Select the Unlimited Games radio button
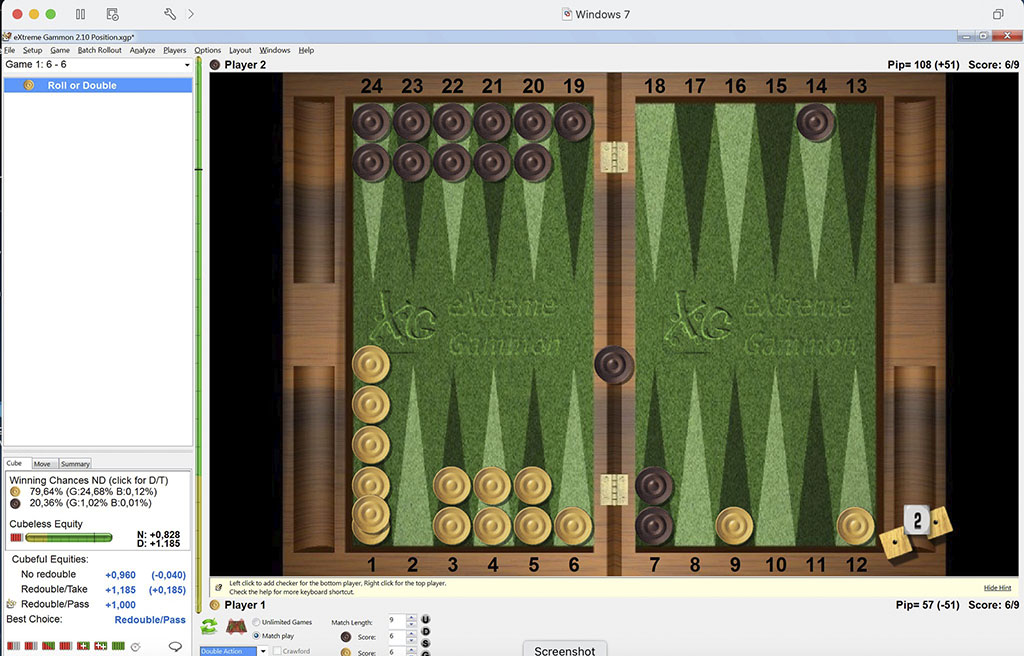The image size is (1024, 656). point(256,622)
